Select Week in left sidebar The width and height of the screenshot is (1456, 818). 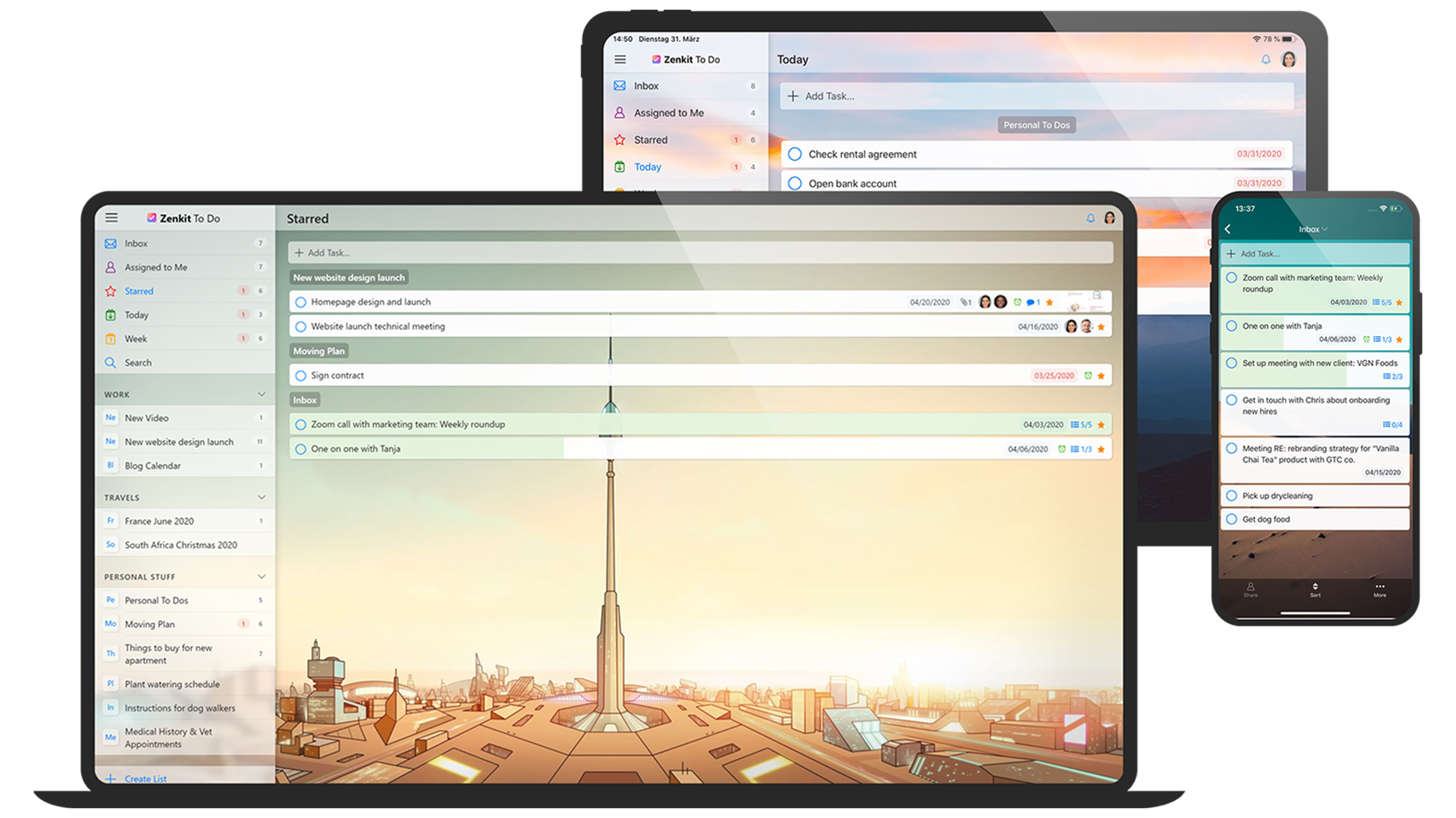tap(135, 339)
